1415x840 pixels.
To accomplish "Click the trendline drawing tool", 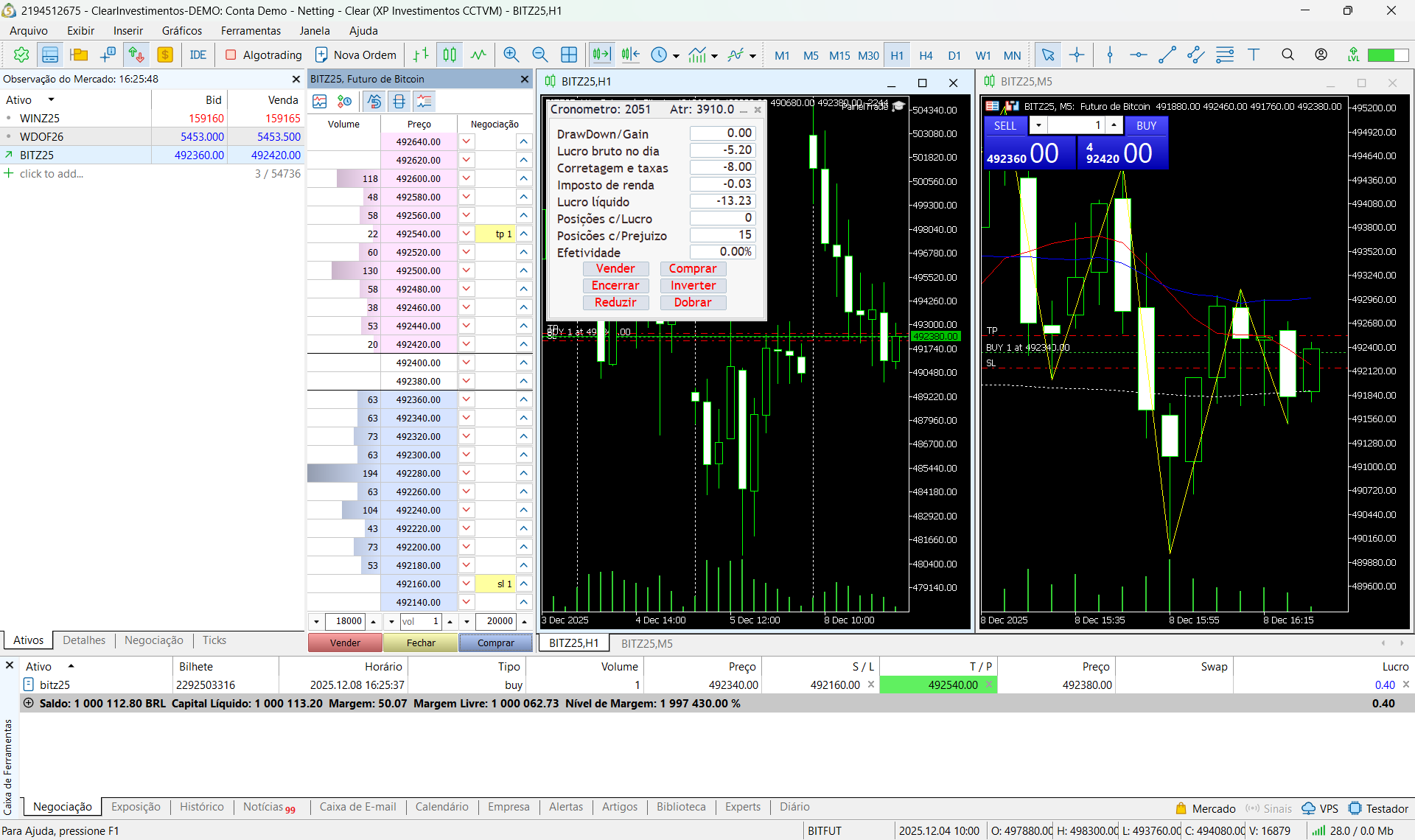I will pos(1167,55).
